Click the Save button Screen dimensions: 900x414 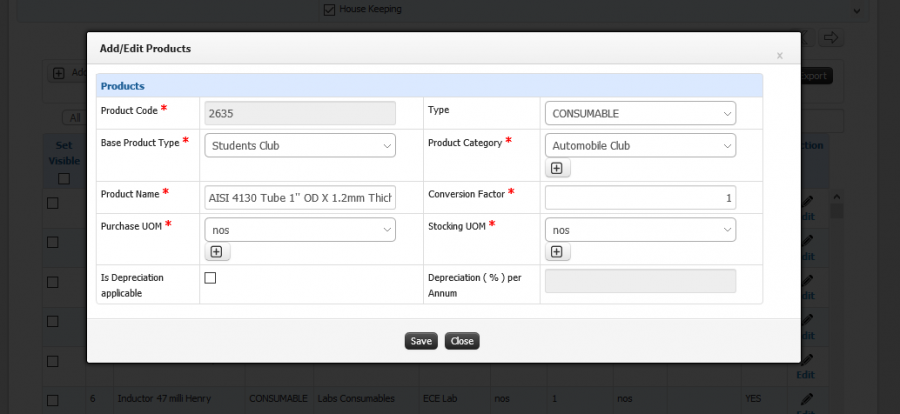(421, 341)
